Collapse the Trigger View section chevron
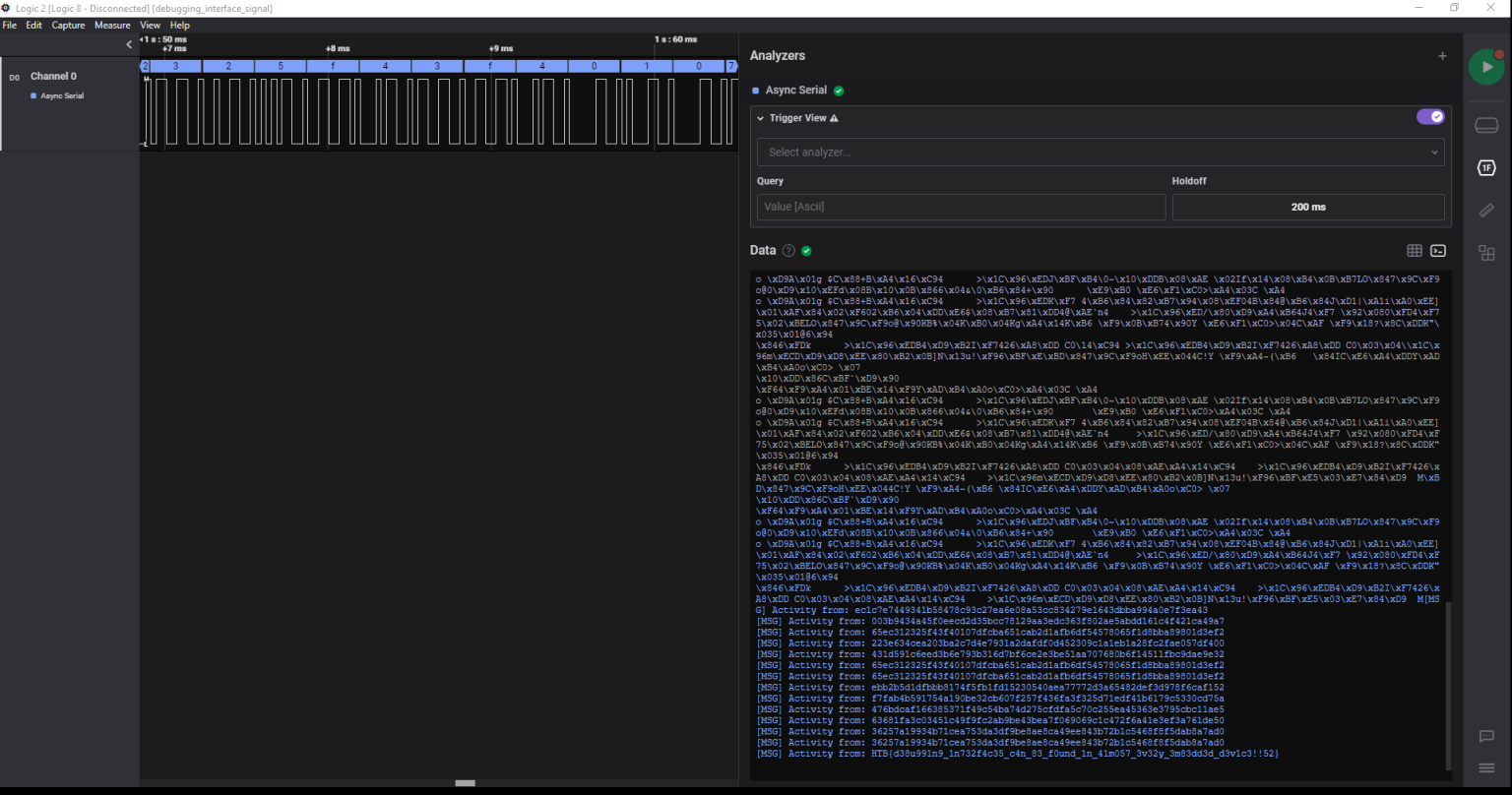Viewport: 1512px width, 795px height. click(761, 118)
